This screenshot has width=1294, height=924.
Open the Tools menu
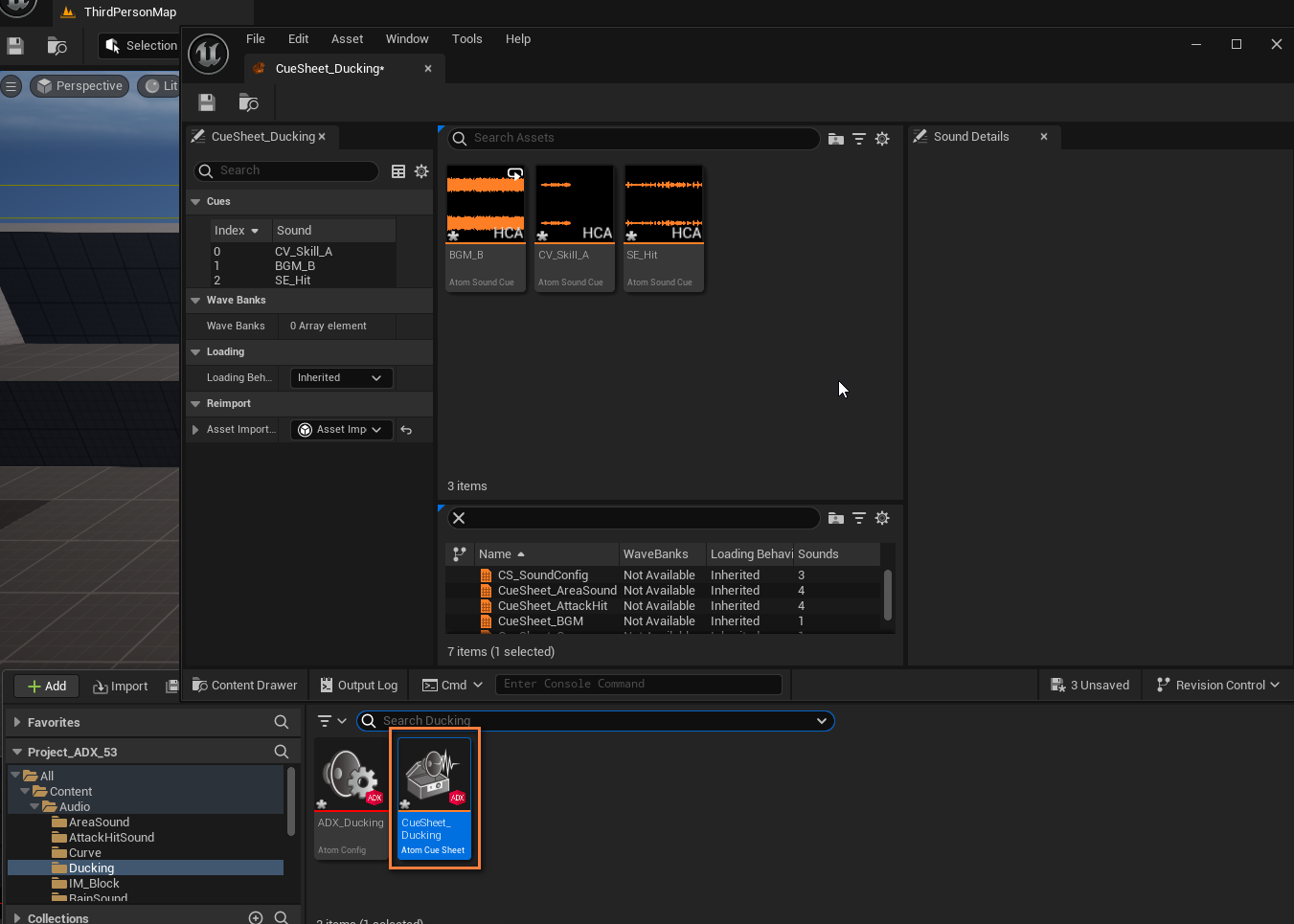pos(466,39)
